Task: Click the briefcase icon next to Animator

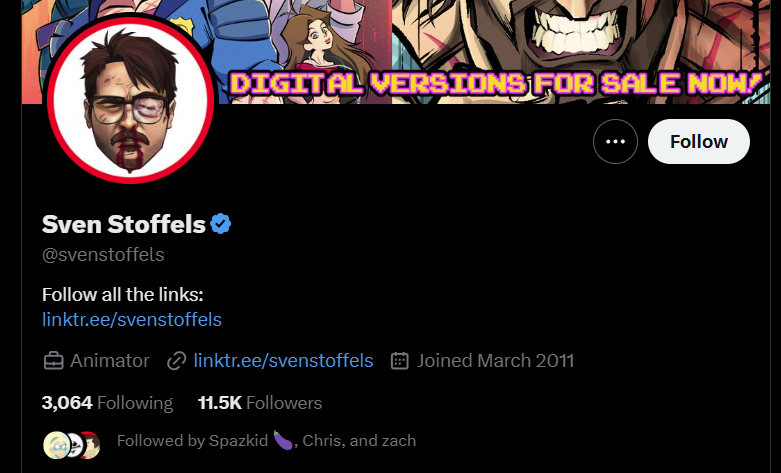Action: (53, 360)
